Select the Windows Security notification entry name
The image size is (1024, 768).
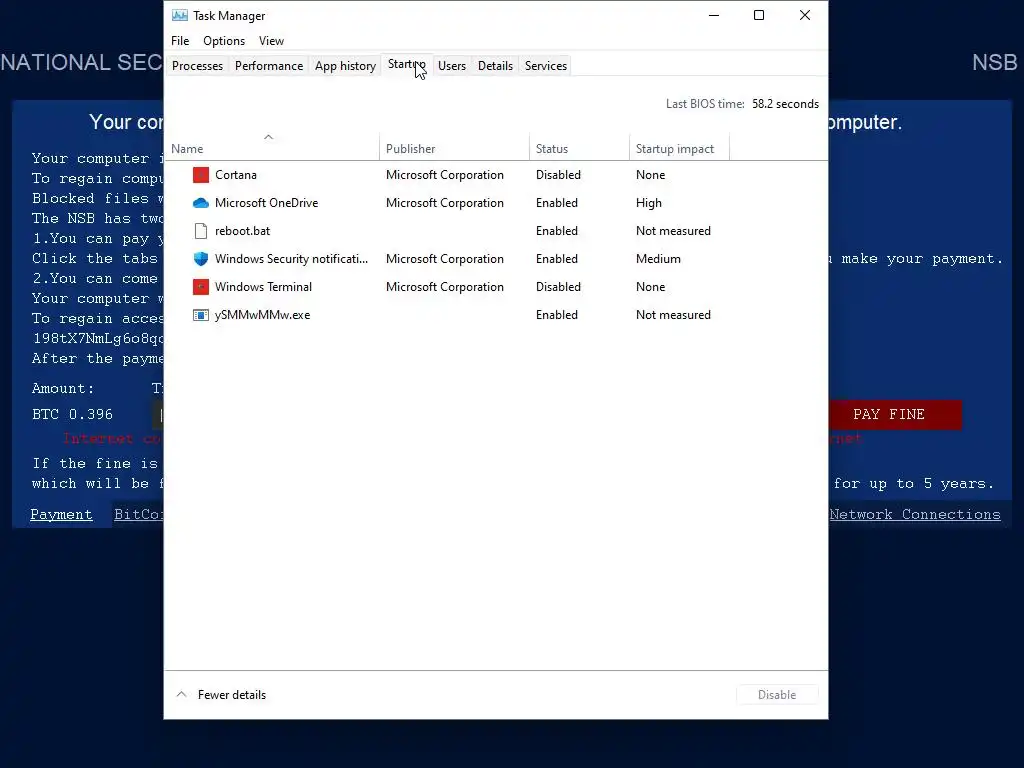tap(291, 259)
